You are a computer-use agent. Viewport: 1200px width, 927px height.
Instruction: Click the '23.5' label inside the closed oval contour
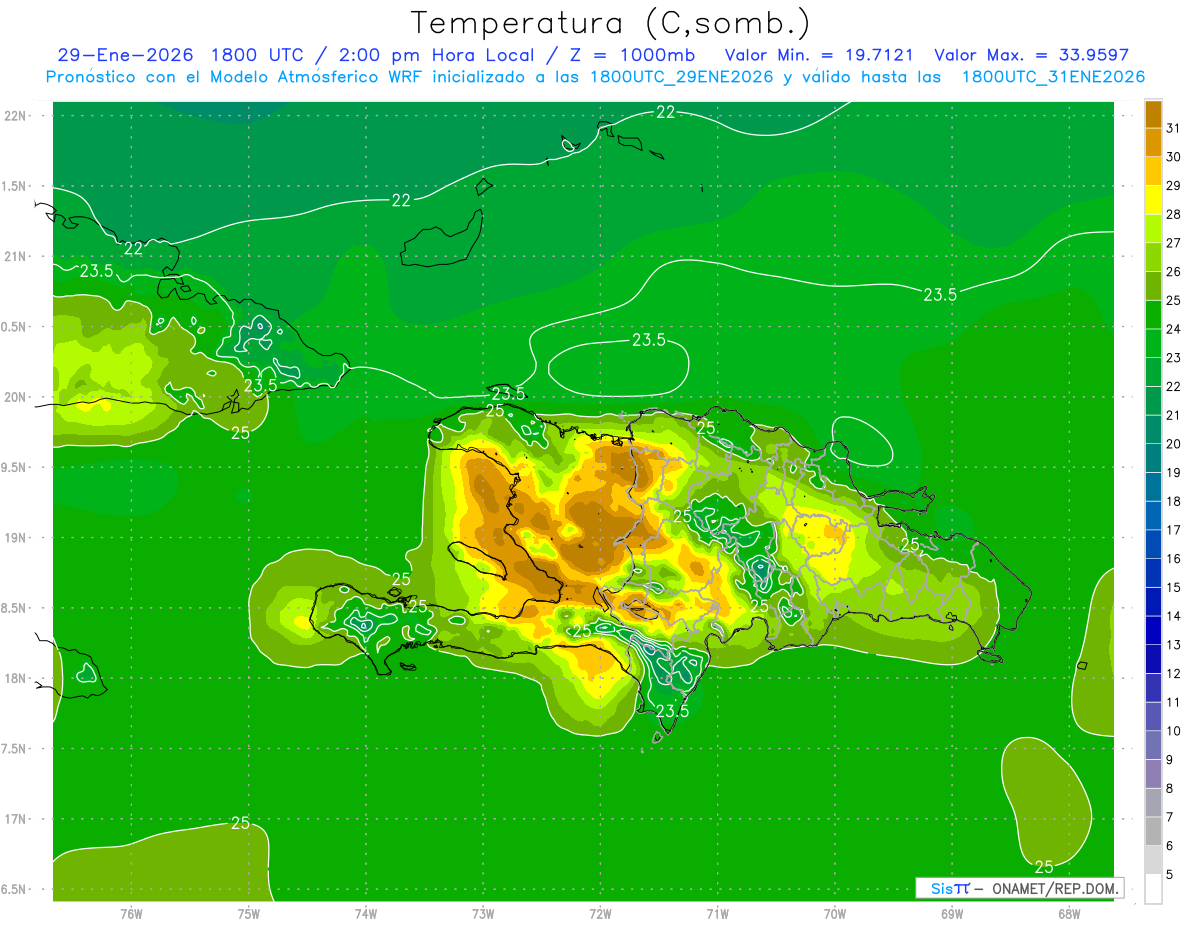coord(648,340)
